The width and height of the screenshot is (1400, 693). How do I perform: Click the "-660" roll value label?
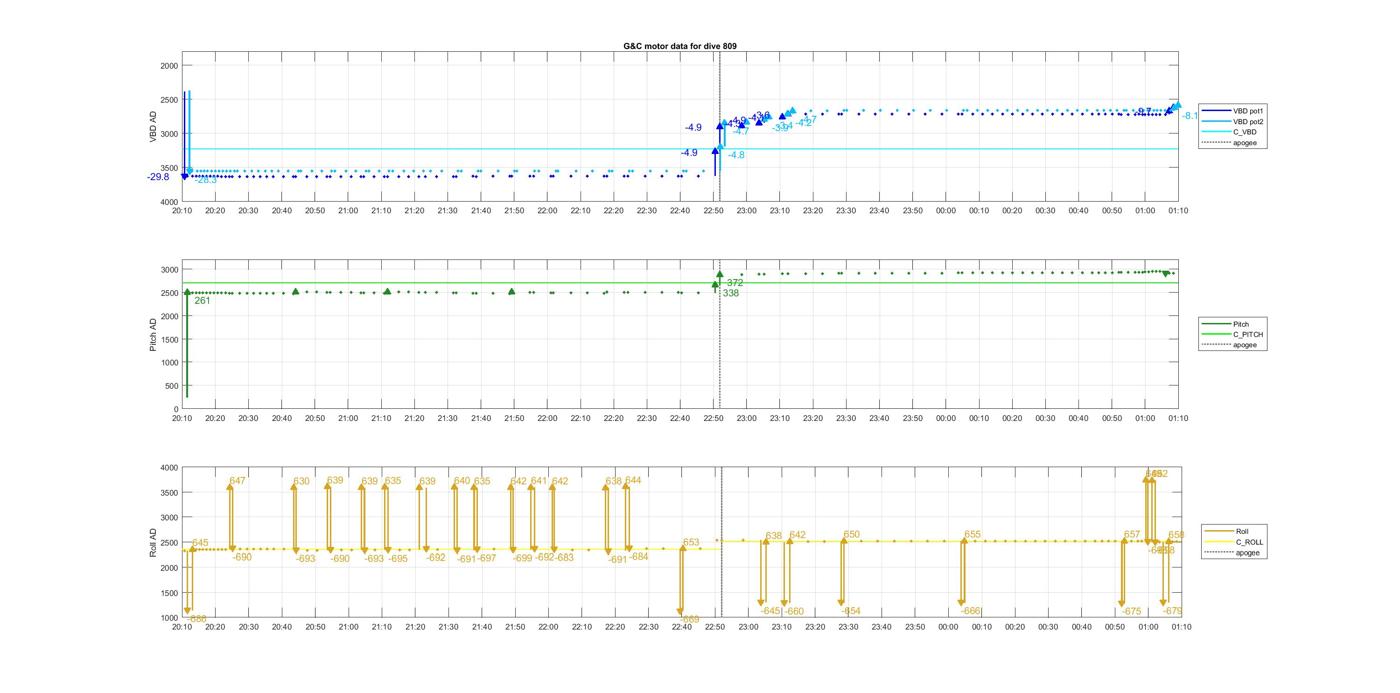pos(794,611)
